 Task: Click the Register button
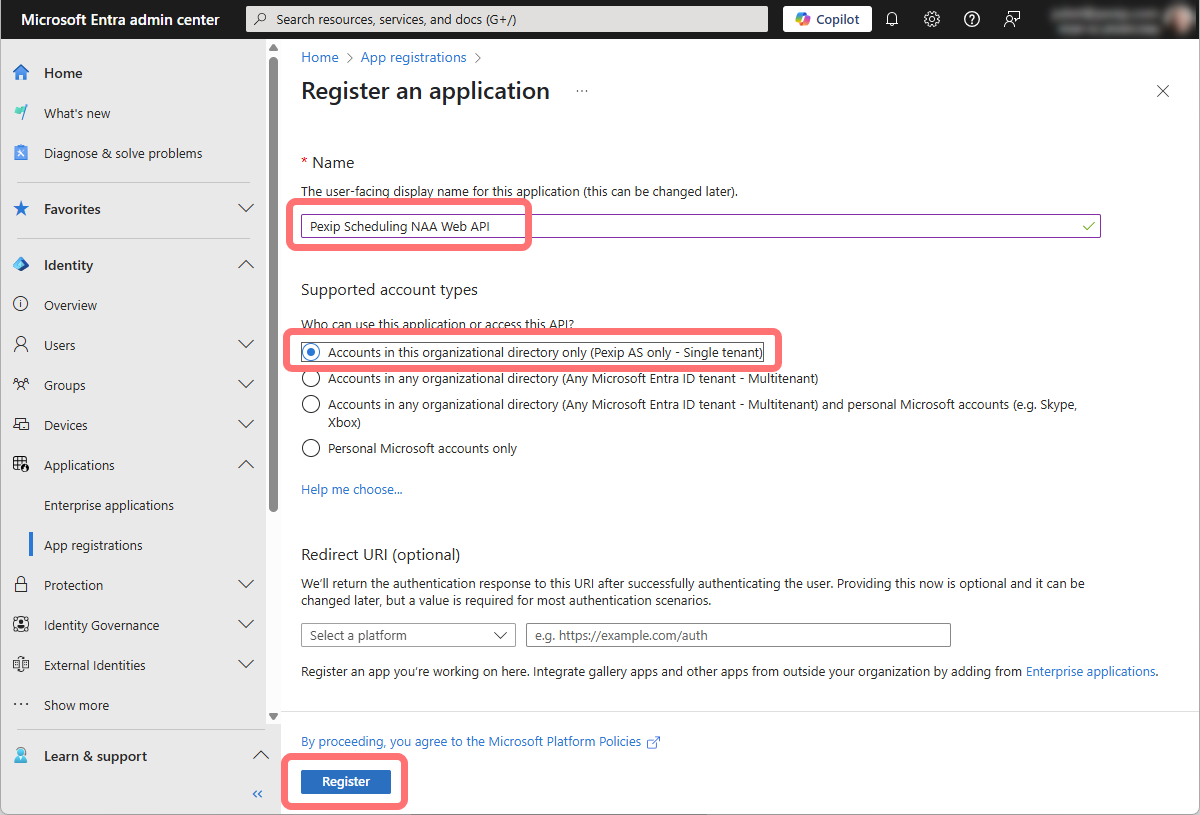[346, 782]
